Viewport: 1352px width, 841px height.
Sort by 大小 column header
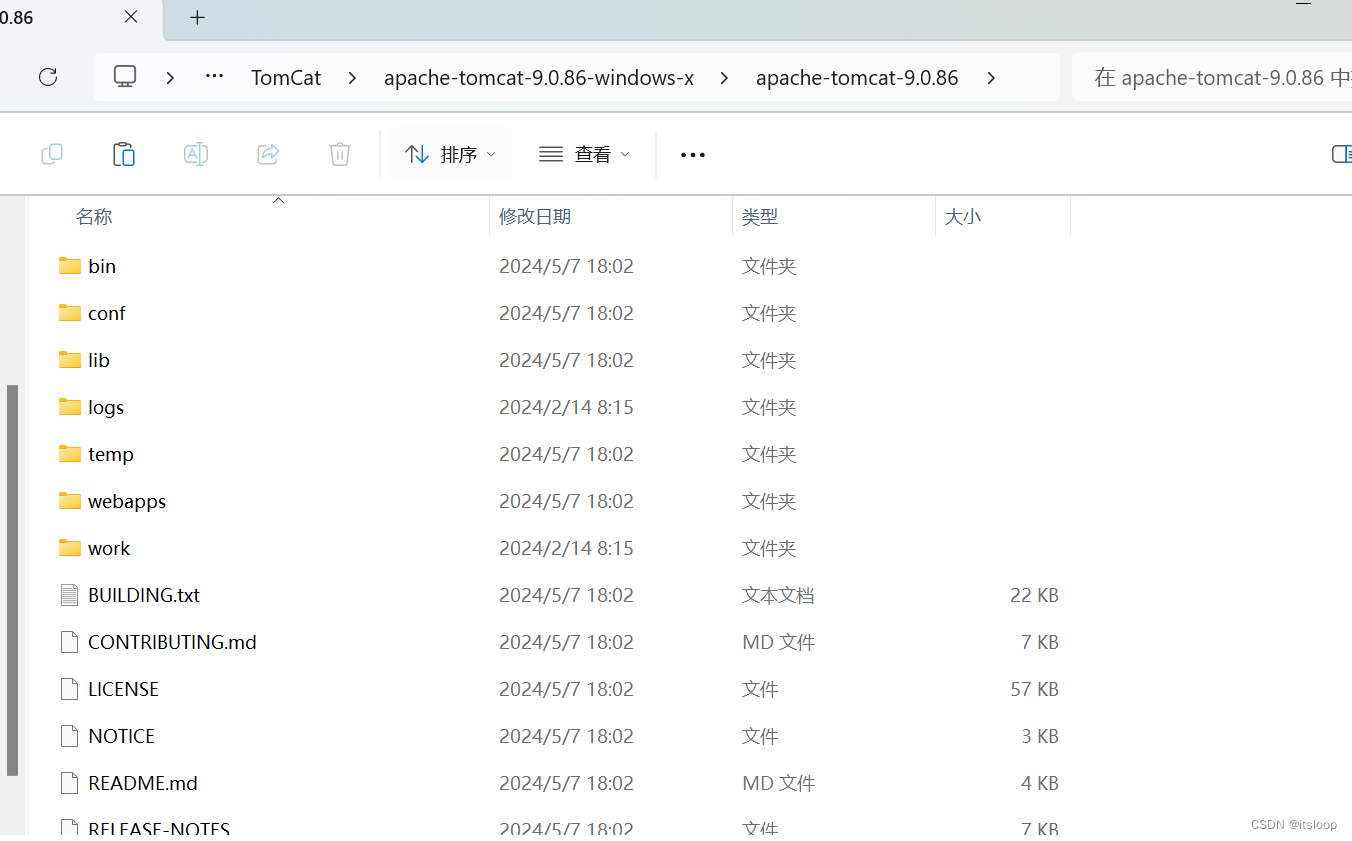(963, 216)
